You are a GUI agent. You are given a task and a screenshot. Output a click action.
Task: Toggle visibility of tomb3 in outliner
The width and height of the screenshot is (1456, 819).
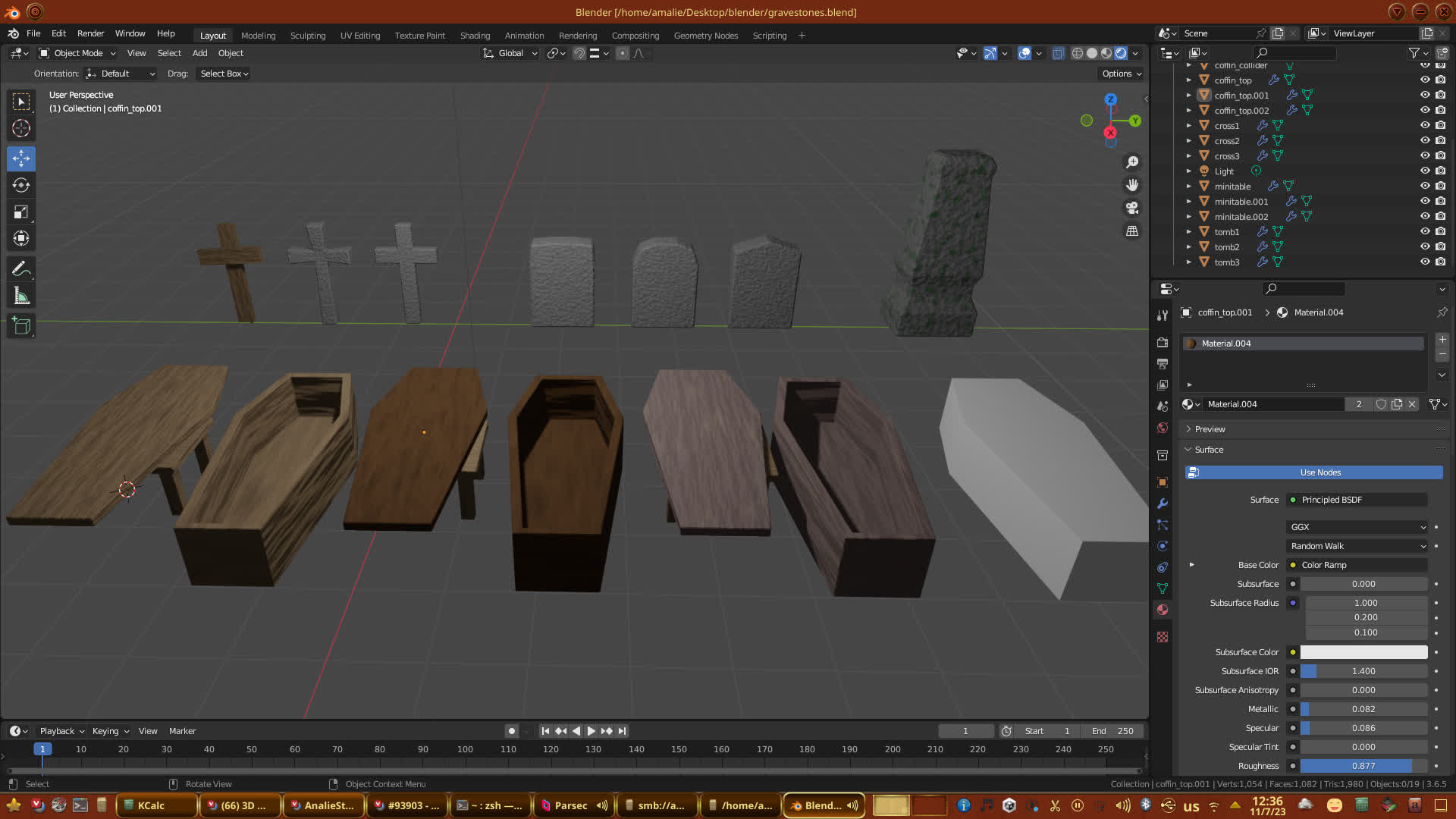coord(1425,262)
